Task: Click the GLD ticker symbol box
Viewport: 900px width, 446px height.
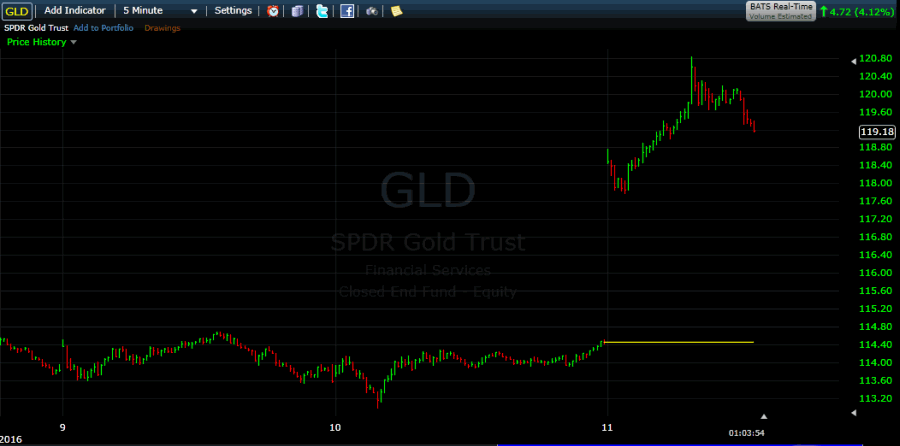Action: coord(17,10)
